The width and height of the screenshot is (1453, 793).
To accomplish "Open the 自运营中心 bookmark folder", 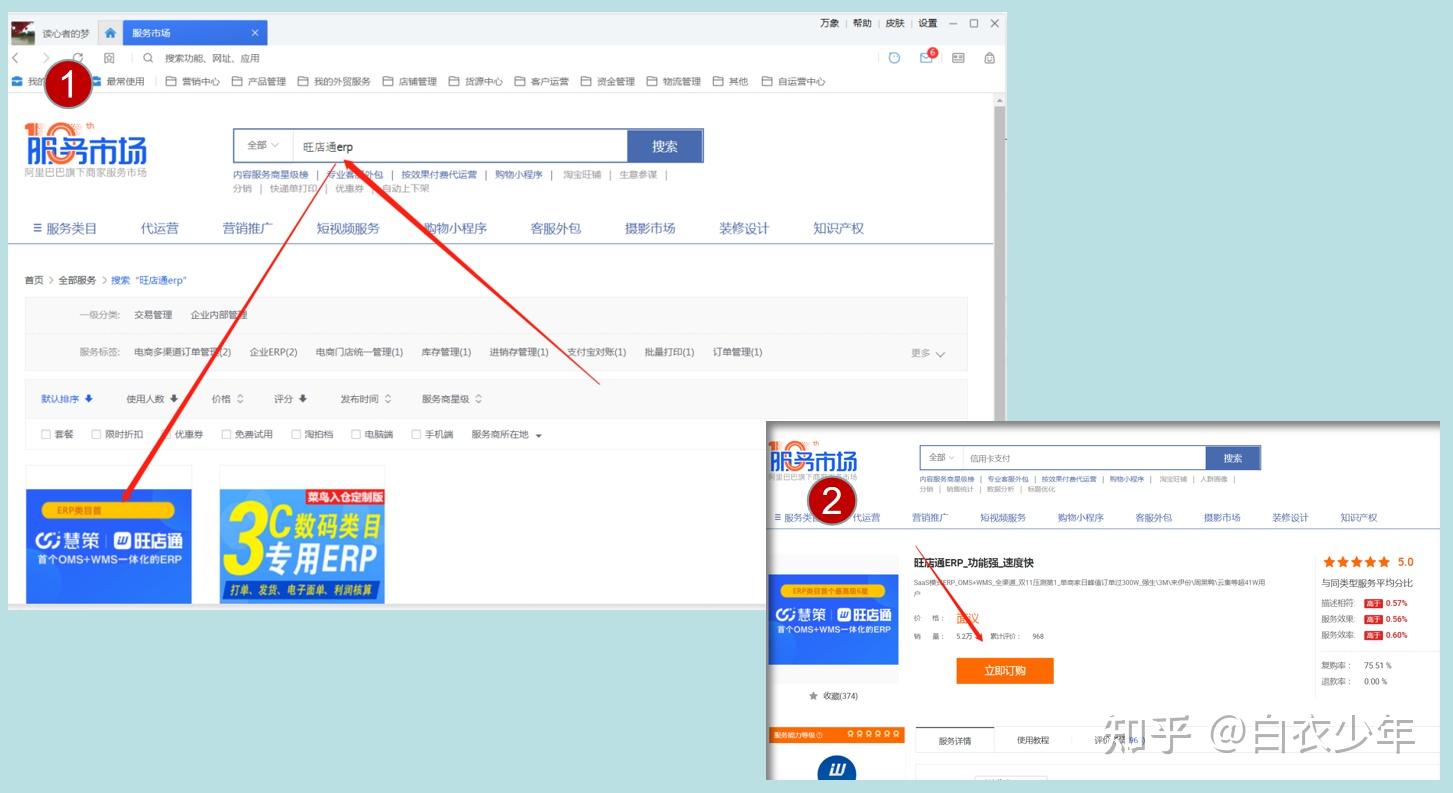I will pos(794,82).
